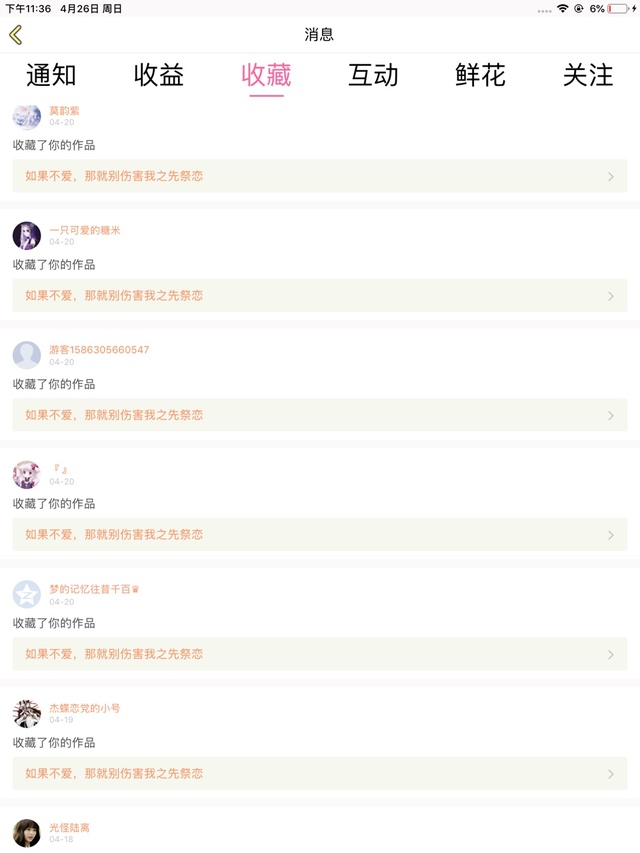This screenshot has height=853, width=640.
Task: Tap 杰蝶恋党的小号's avatar
Action: click(x=27, y=713)
